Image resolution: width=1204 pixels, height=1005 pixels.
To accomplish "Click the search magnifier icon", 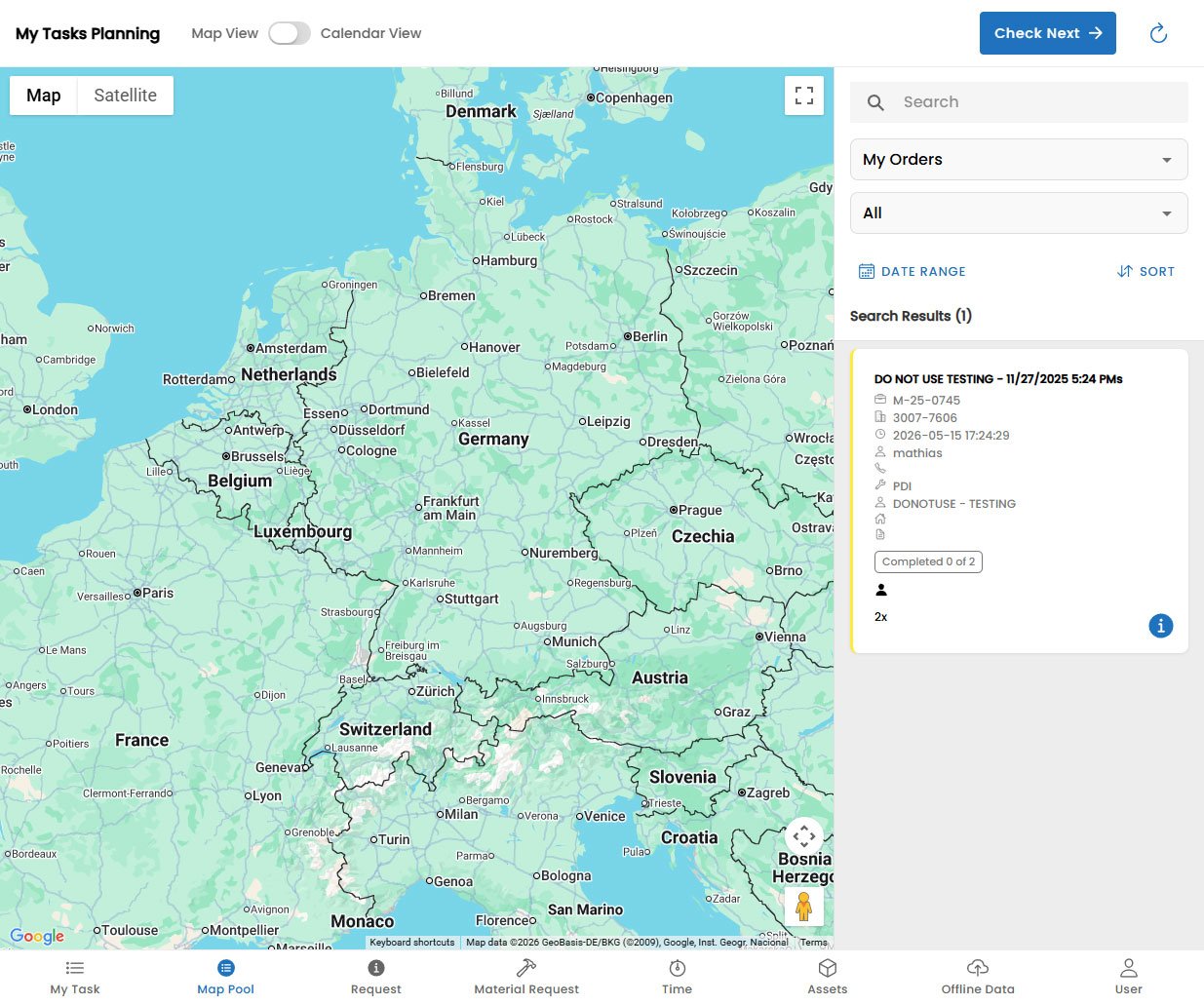I will coord(875,102).
